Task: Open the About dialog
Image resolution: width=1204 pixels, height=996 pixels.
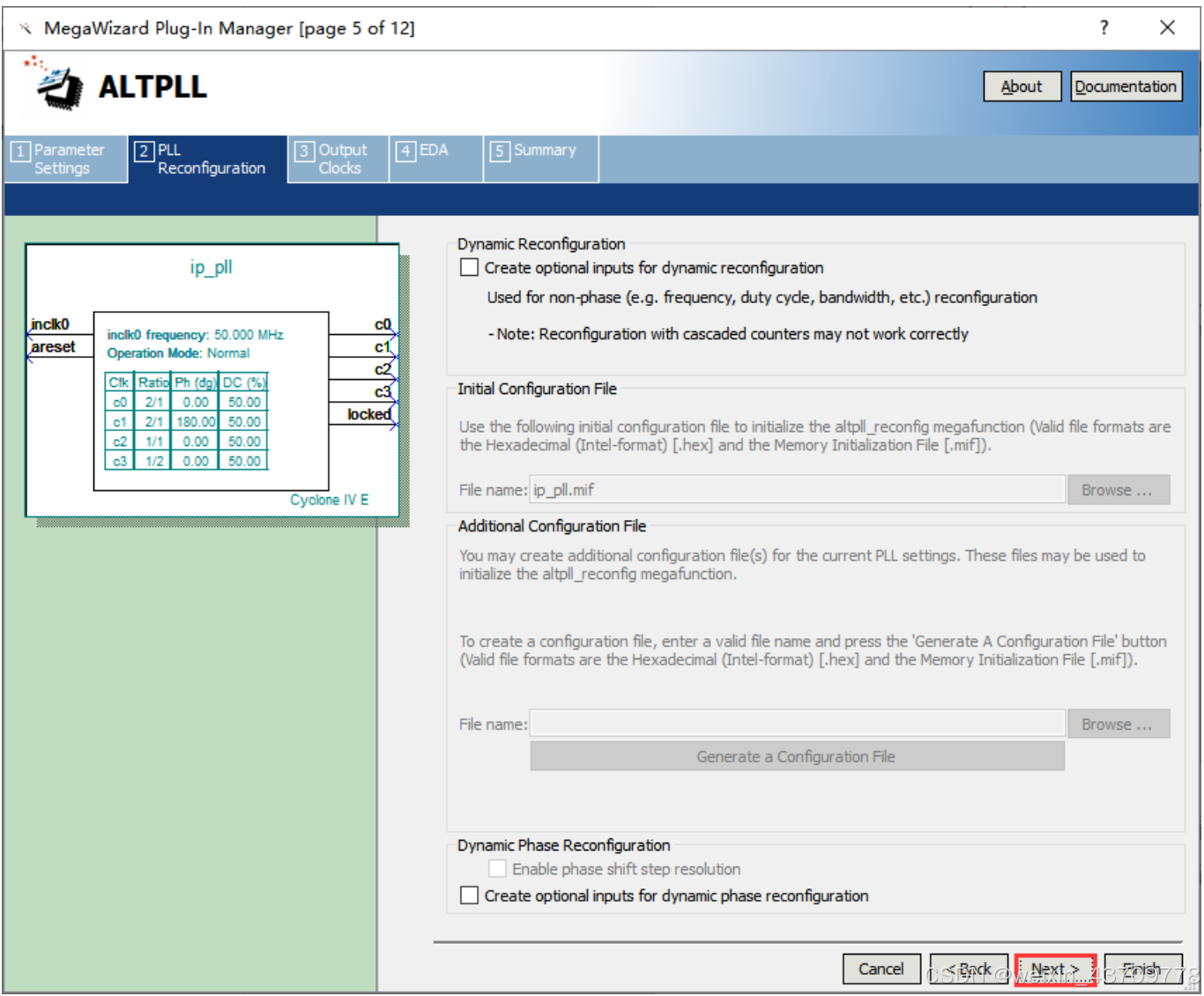Action: (1022, 86)
